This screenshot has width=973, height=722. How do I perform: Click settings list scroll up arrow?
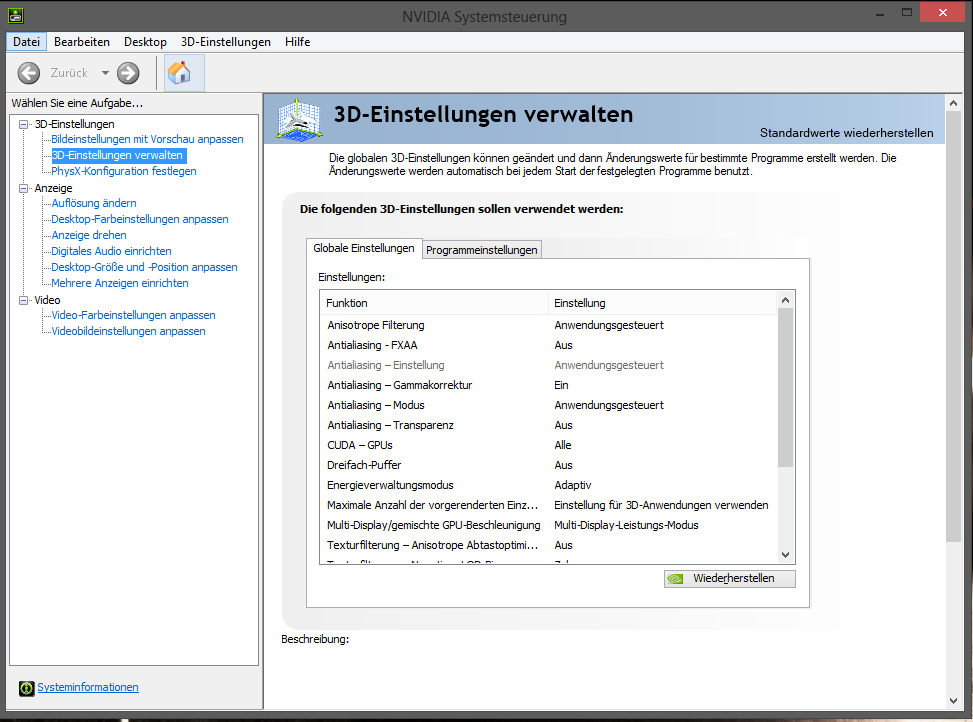coord(786,300)
